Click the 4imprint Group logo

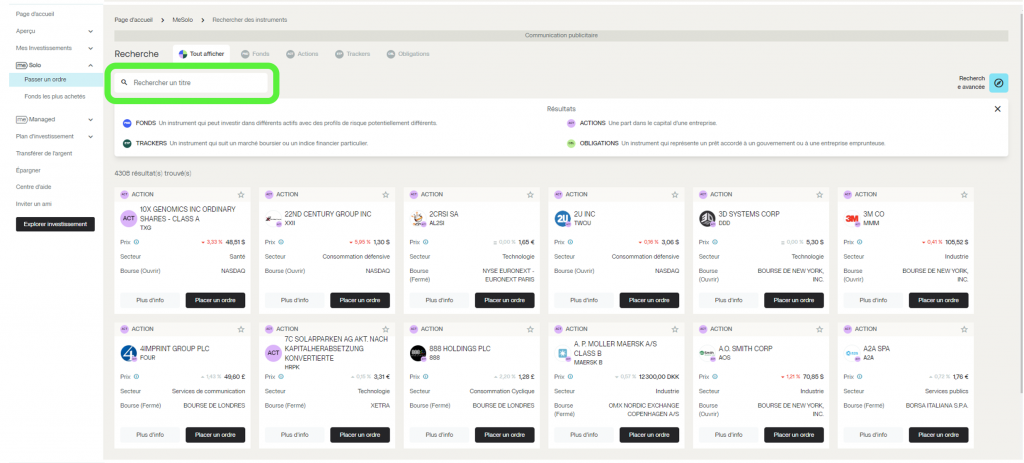tap(129, 353)
